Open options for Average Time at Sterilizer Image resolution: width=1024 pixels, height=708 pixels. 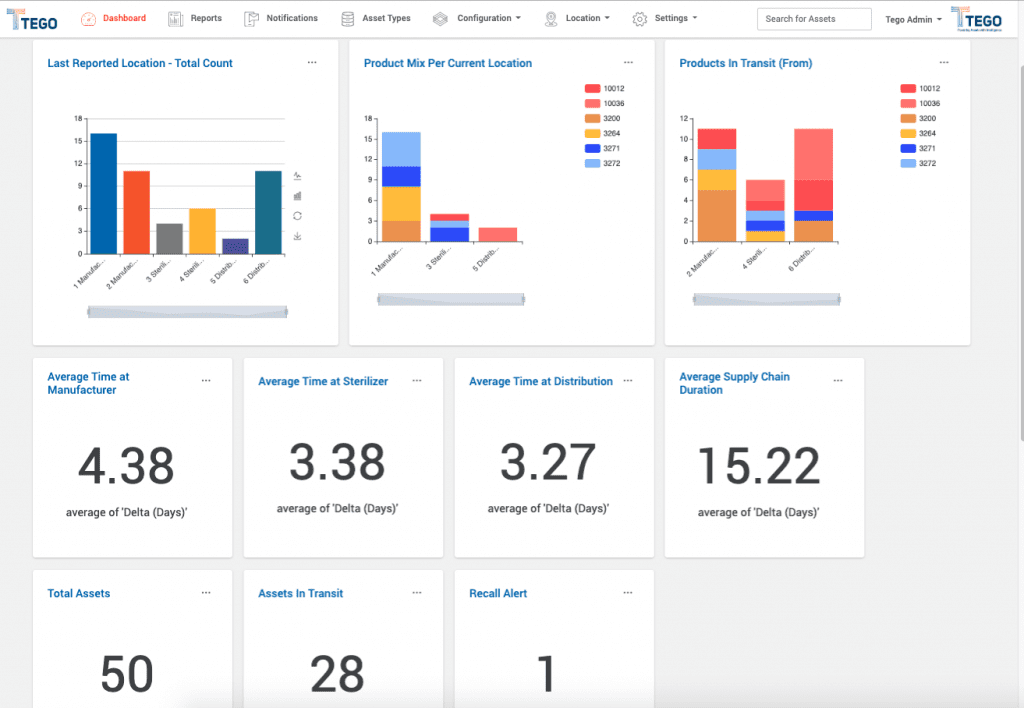click(417, 380)
